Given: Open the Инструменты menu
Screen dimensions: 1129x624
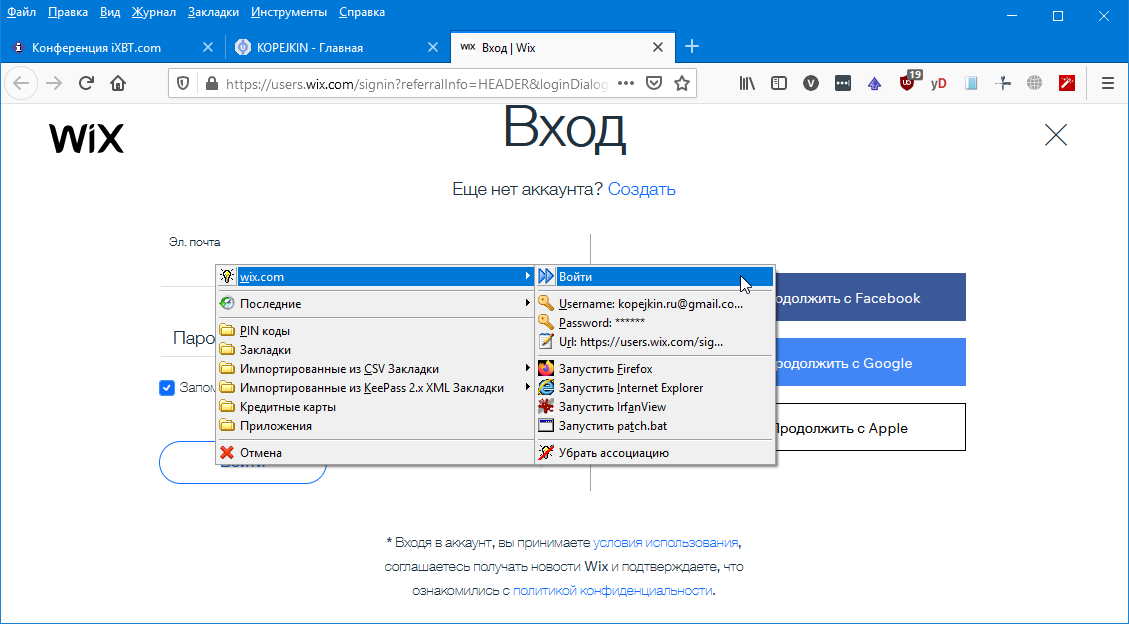Looking at the screenshot, I should [289, 12].
